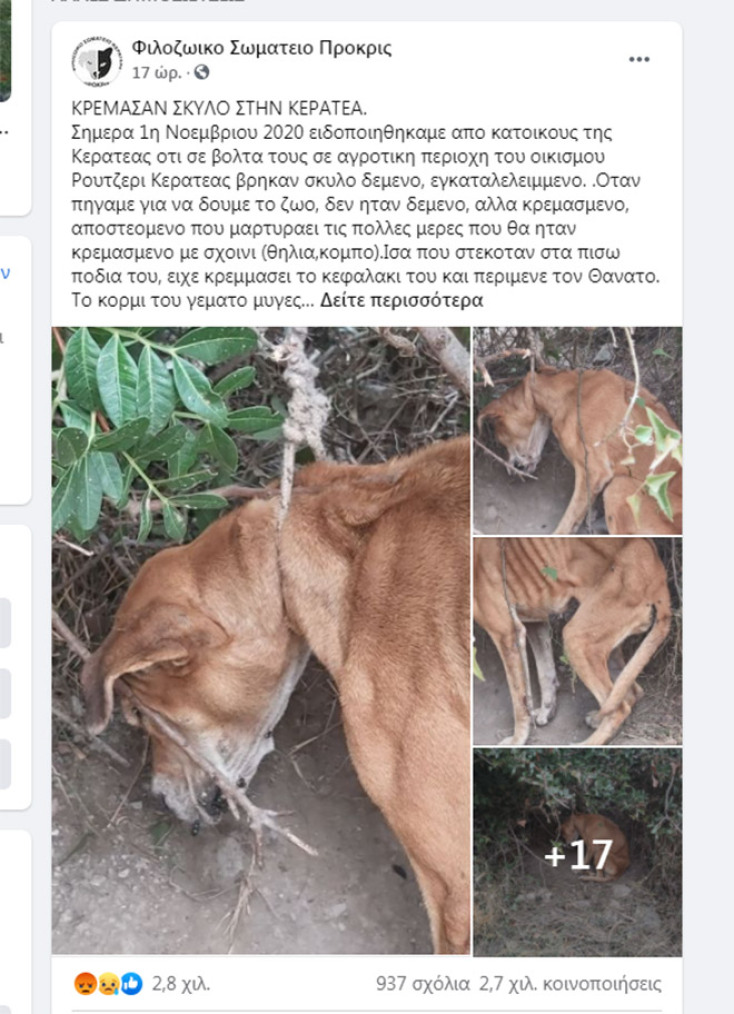
Task: Expand post with Δείτε περισσότερα
Action: point(402,301)
